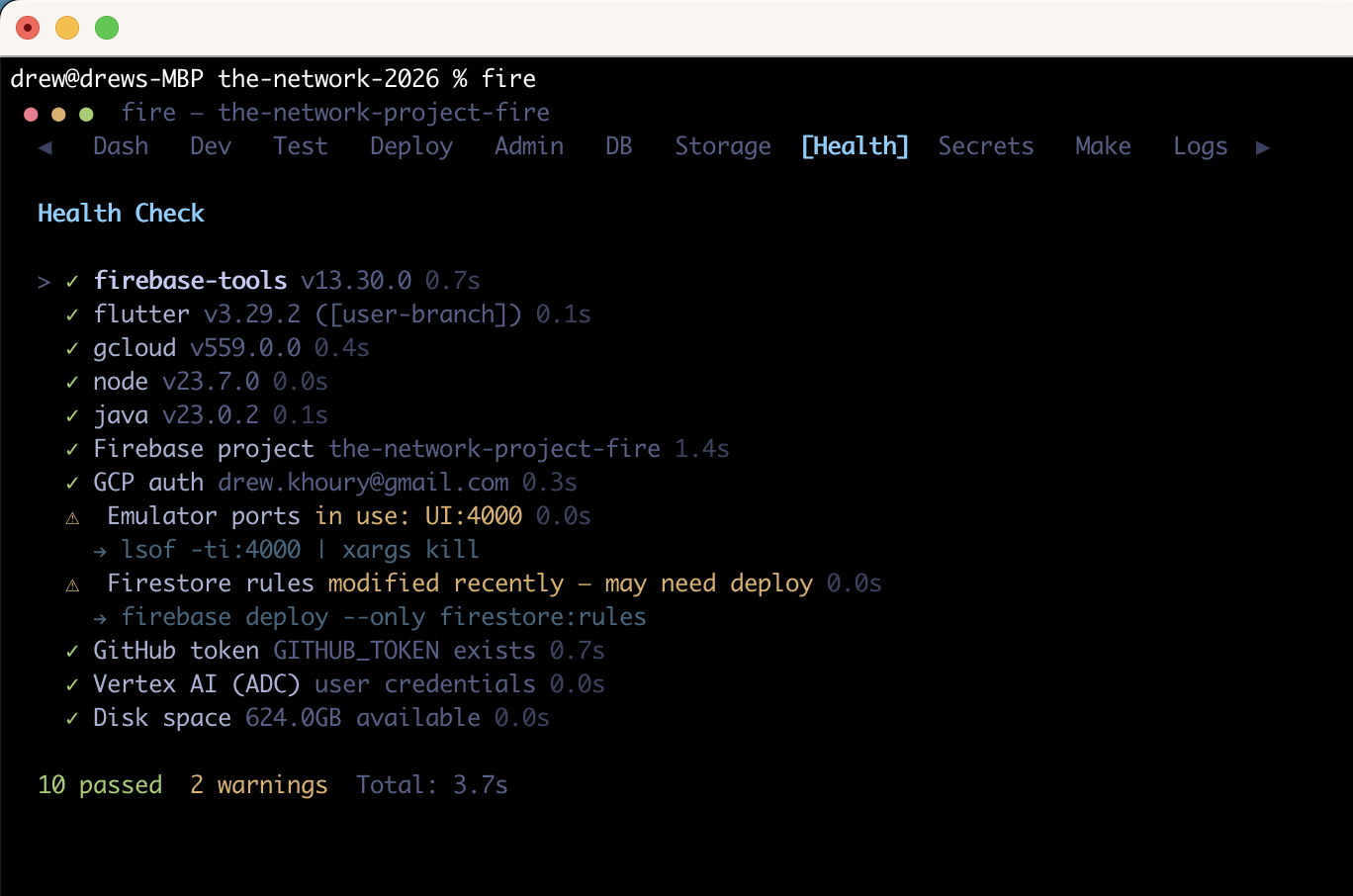Click the Firebase project label
Viewport: 1353px width, 896px height.
204,449
